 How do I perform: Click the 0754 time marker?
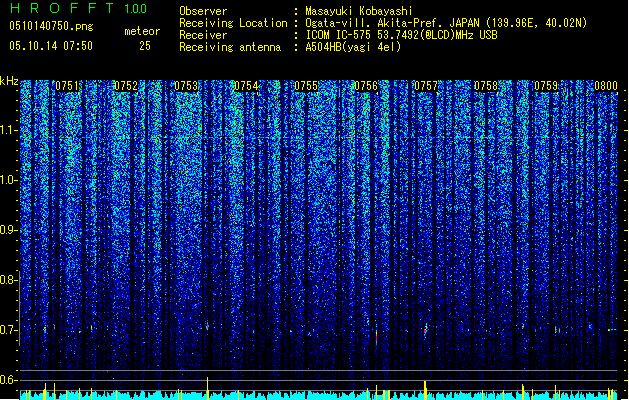tap(246, 86)
